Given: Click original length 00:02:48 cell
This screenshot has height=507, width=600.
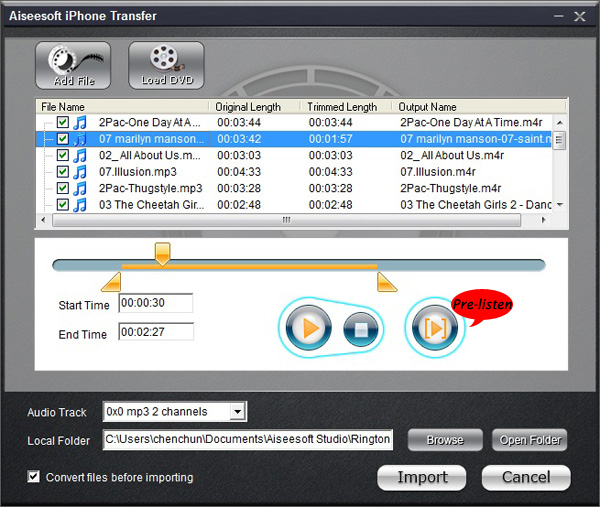Looking at the screenshot, I should pos(239,205).
